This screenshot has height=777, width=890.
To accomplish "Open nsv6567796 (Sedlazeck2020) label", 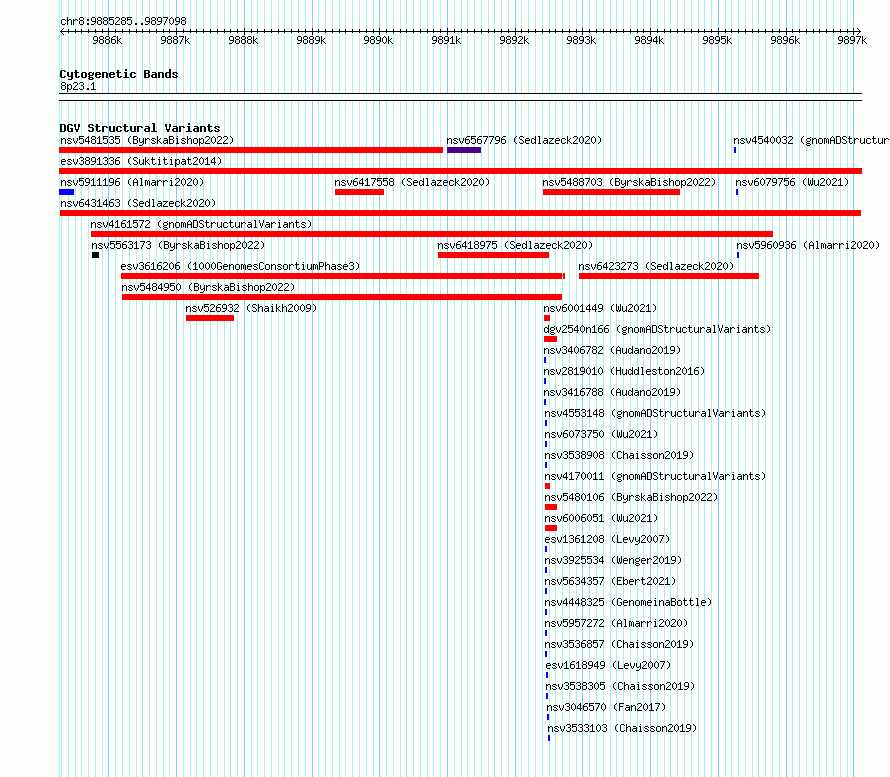I will click(x=524, y=140).
